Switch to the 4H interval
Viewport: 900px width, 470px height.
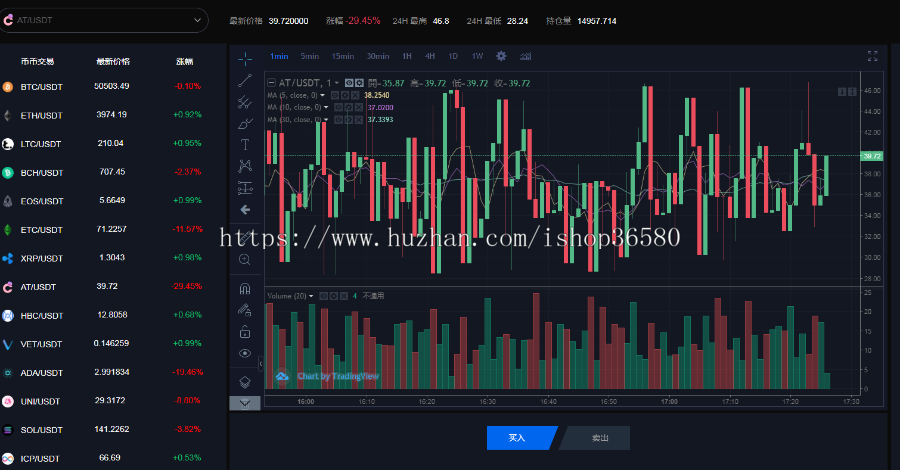pos(430,56)
